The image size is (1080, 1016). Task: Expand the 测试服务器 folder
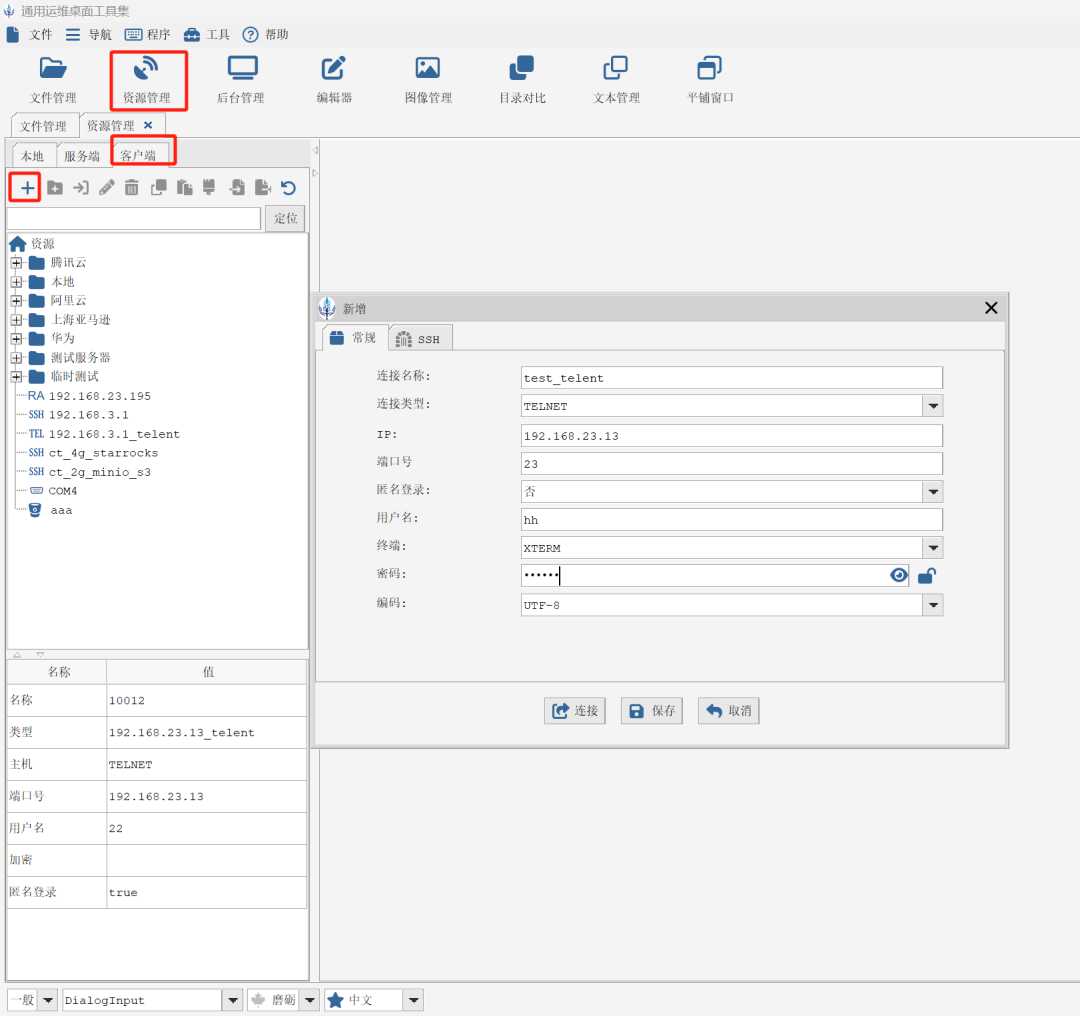click(x=17, y=358)
